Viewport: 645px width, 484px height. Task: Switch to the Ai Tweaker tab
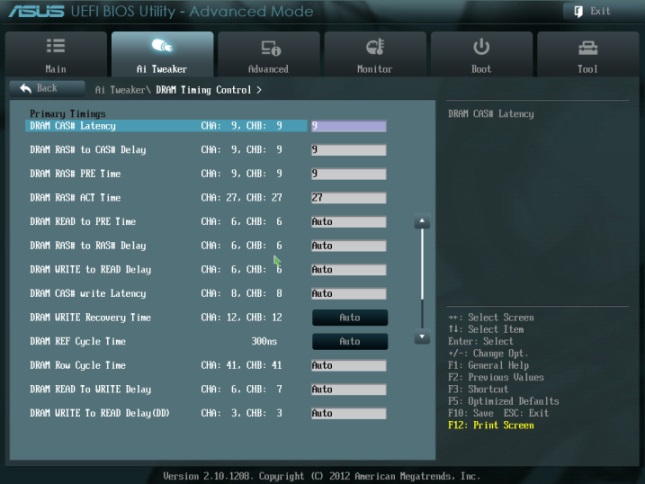pyautogui.click(x=162, y=54)
